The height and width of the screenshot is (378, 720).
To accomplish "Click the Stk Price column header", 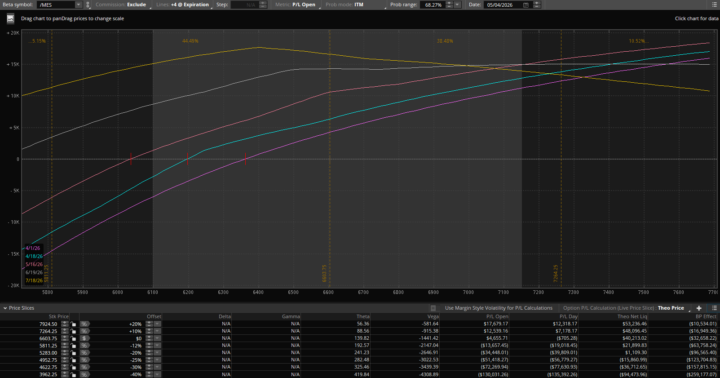I will (x=59, y=316).
